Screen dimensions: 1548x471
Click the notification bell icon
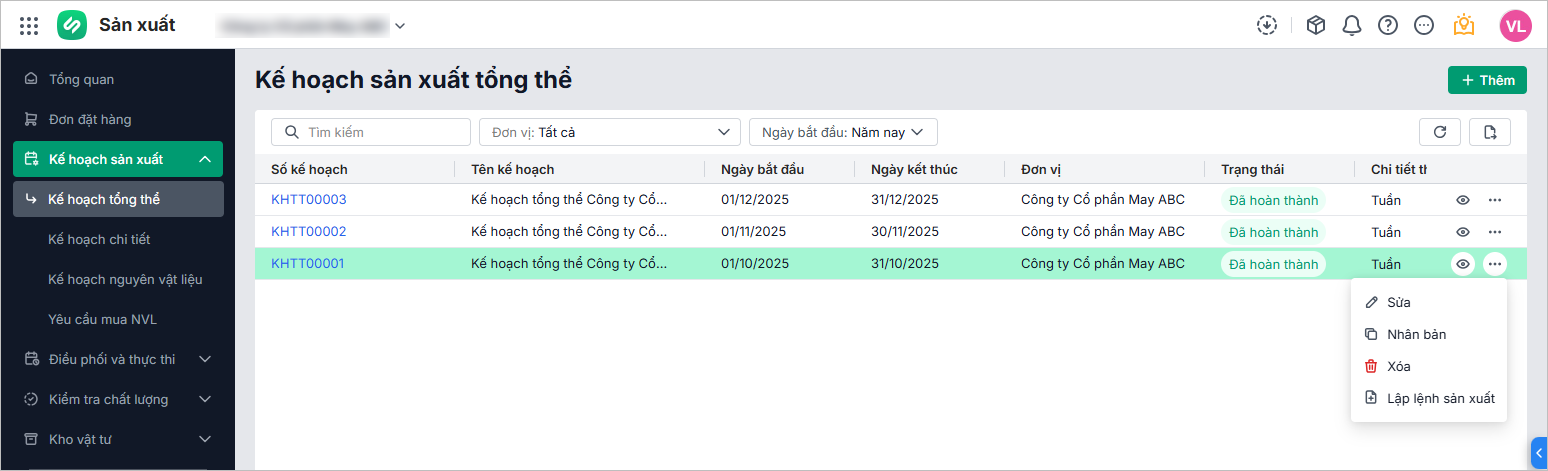pyautogui.click(x=1352, y=26)
